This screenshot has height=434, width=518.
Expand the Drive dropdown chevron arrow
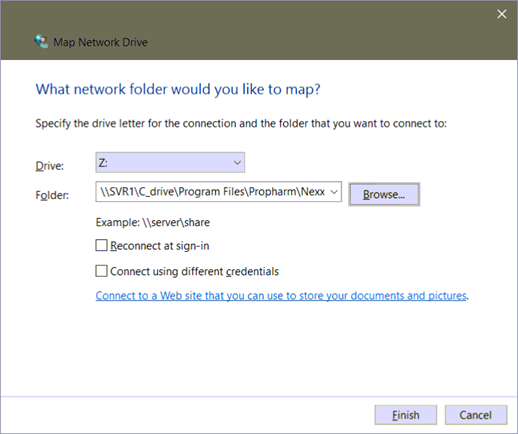[237, 163]
